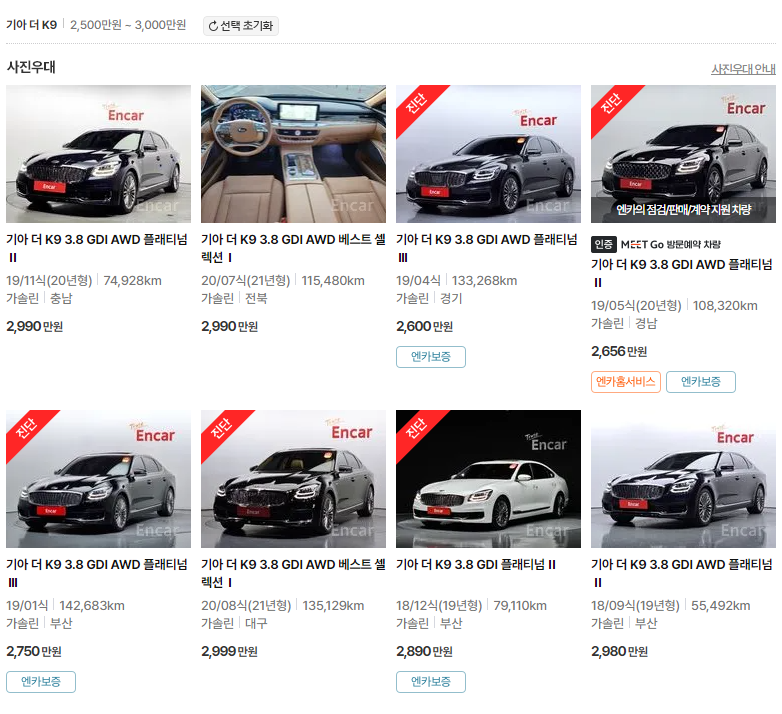Click the 19/01식 year text
The height and width of the screenshot is (714, 782).
pyautogui.click(x=27, y=606)
